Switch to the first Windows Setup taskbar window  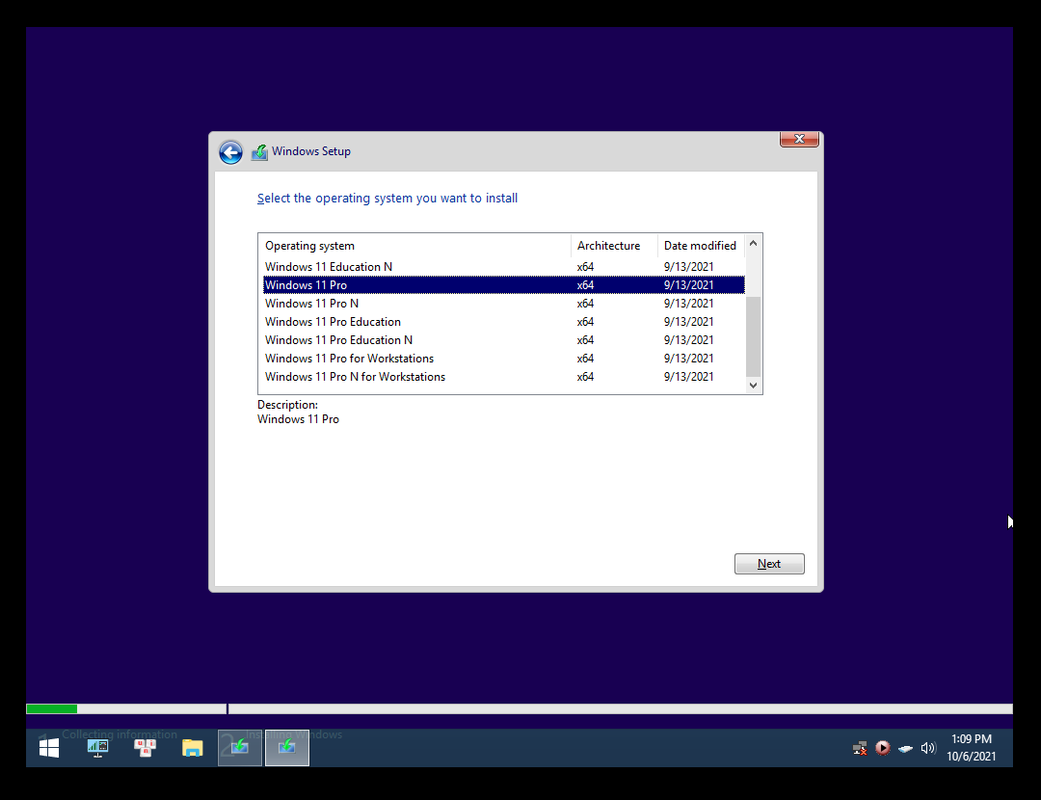(x=240, y=748)
